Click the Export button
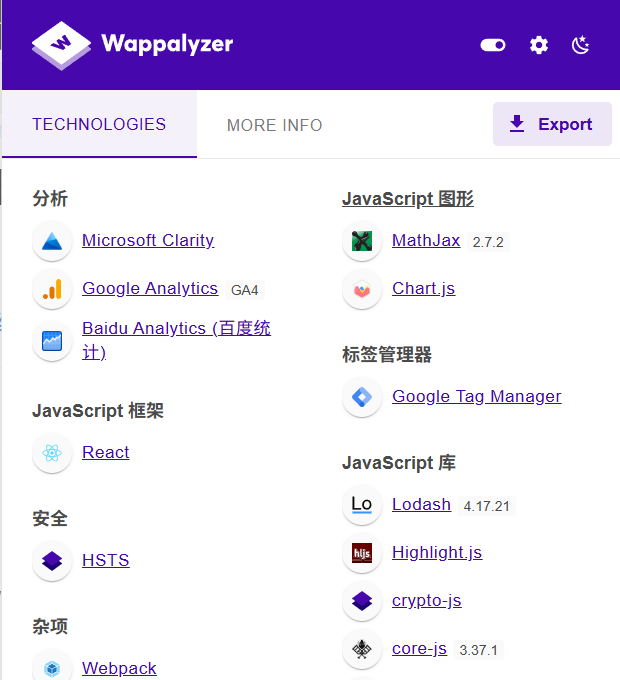The image size is (620, 680). click(552, 124)
